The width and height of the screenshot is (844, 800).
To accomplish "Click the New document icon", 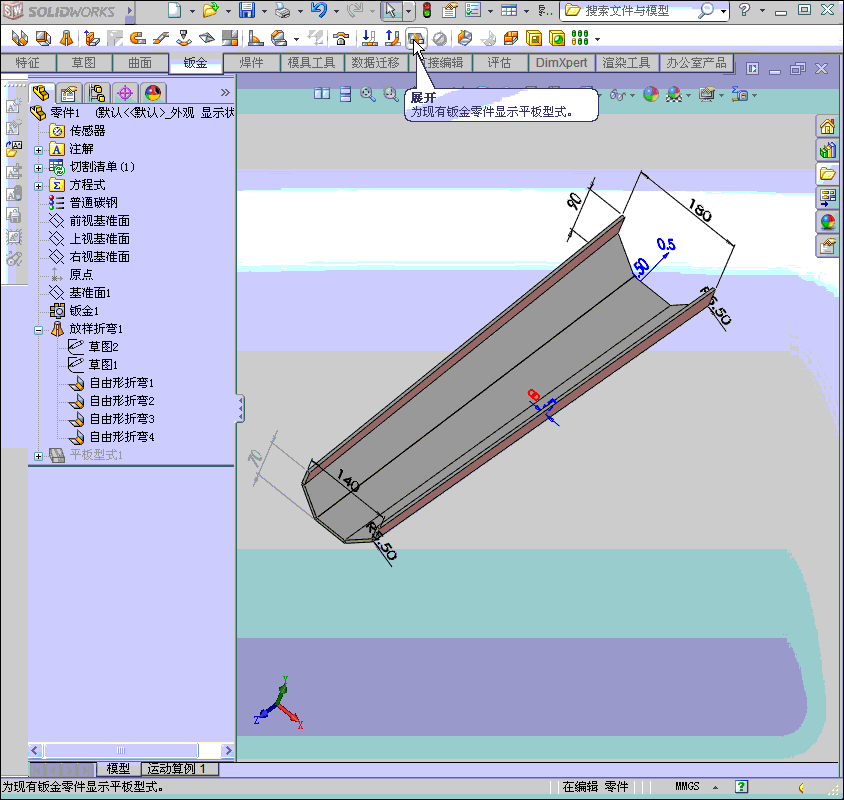I will click(x=174, y=10).
